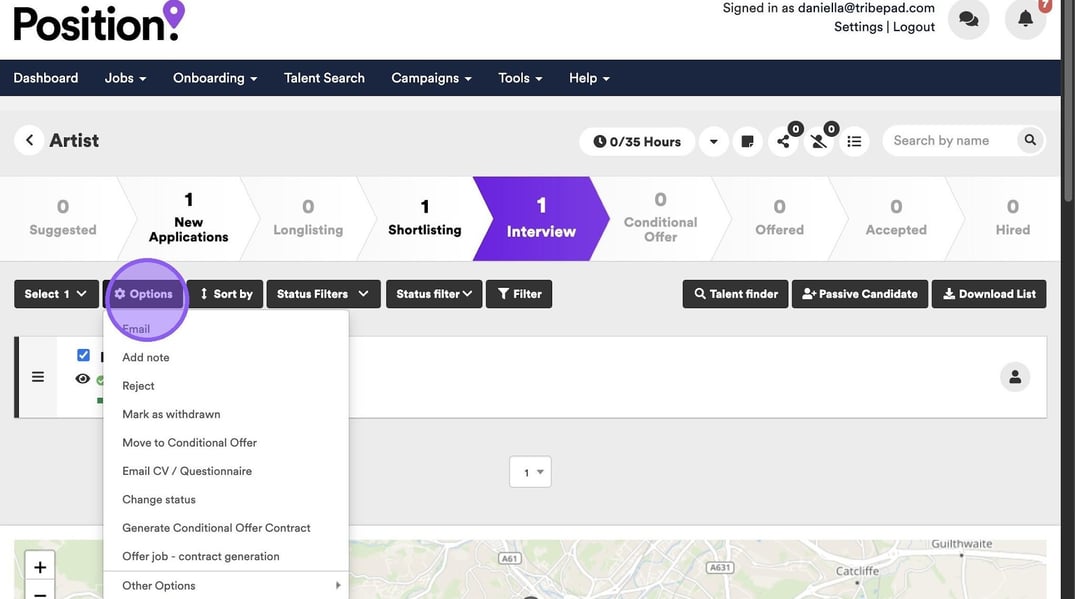
Task: Choose Move to Conditional Offer option
Action: point(189,443)
